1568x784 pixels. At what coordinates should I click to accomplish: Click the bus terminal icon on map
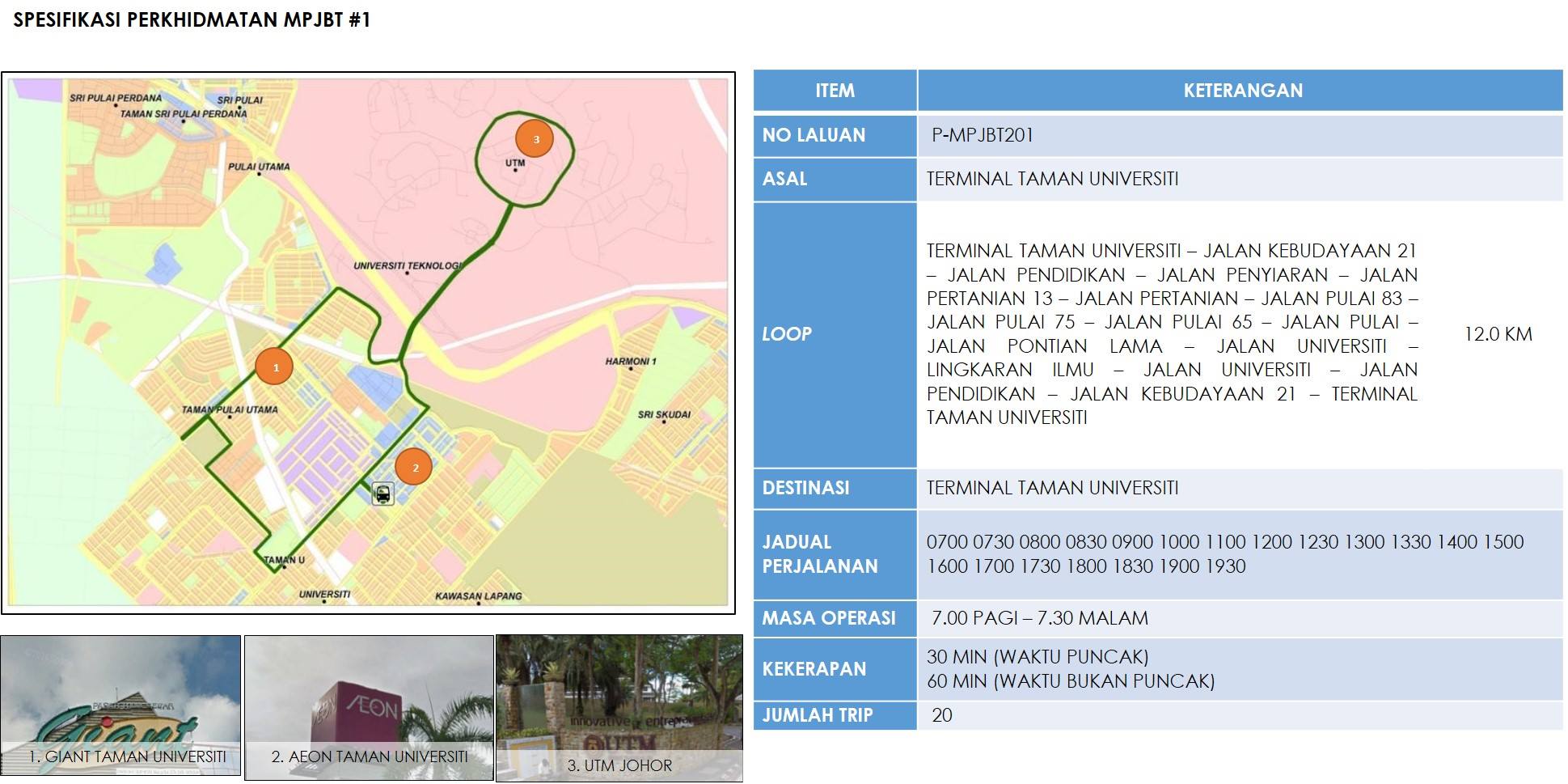(x=382, y=493)
